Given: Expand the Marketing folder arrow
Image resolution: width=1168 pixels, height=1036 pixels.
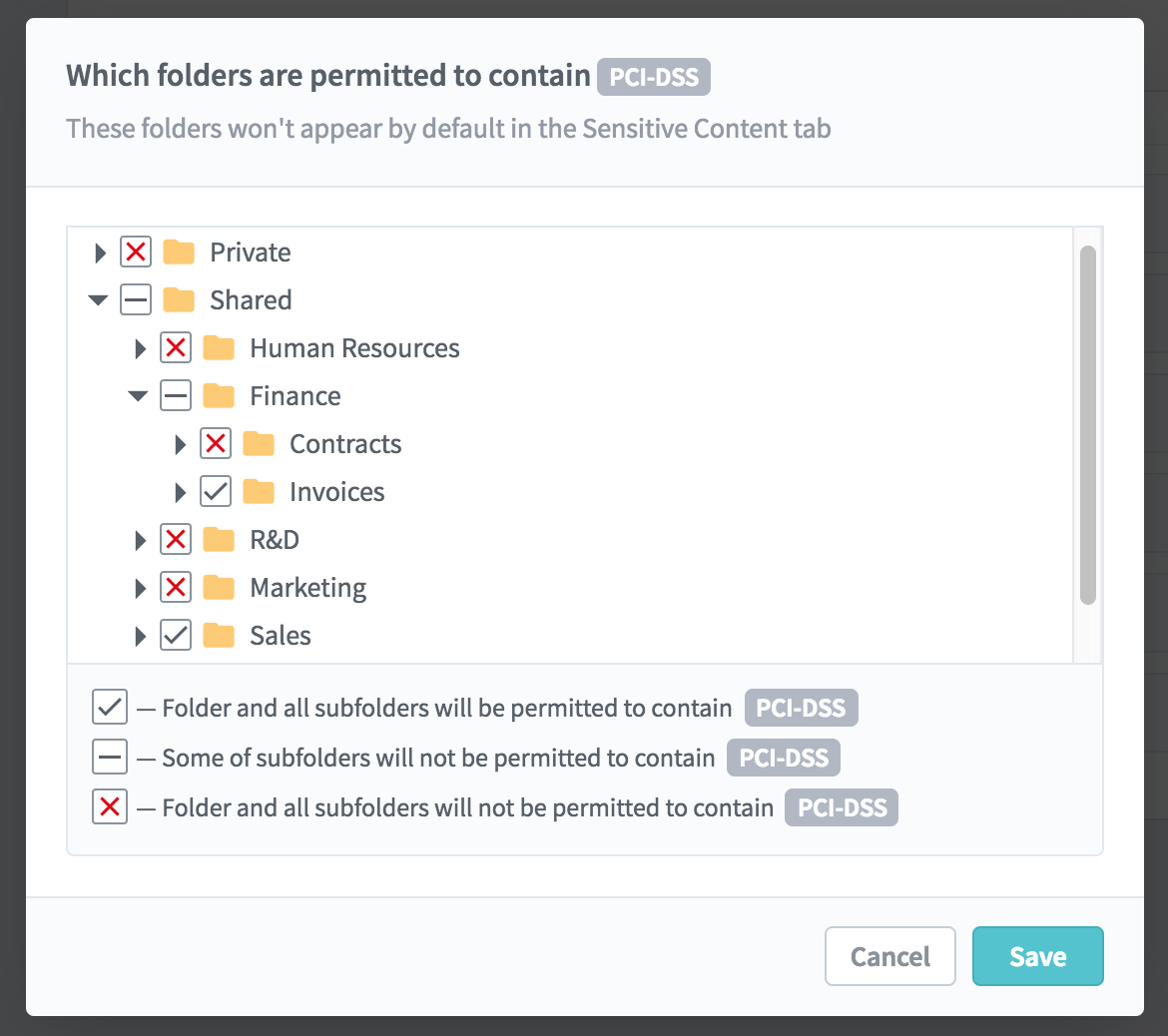Looking at the screenshot, I should point(140,589).
